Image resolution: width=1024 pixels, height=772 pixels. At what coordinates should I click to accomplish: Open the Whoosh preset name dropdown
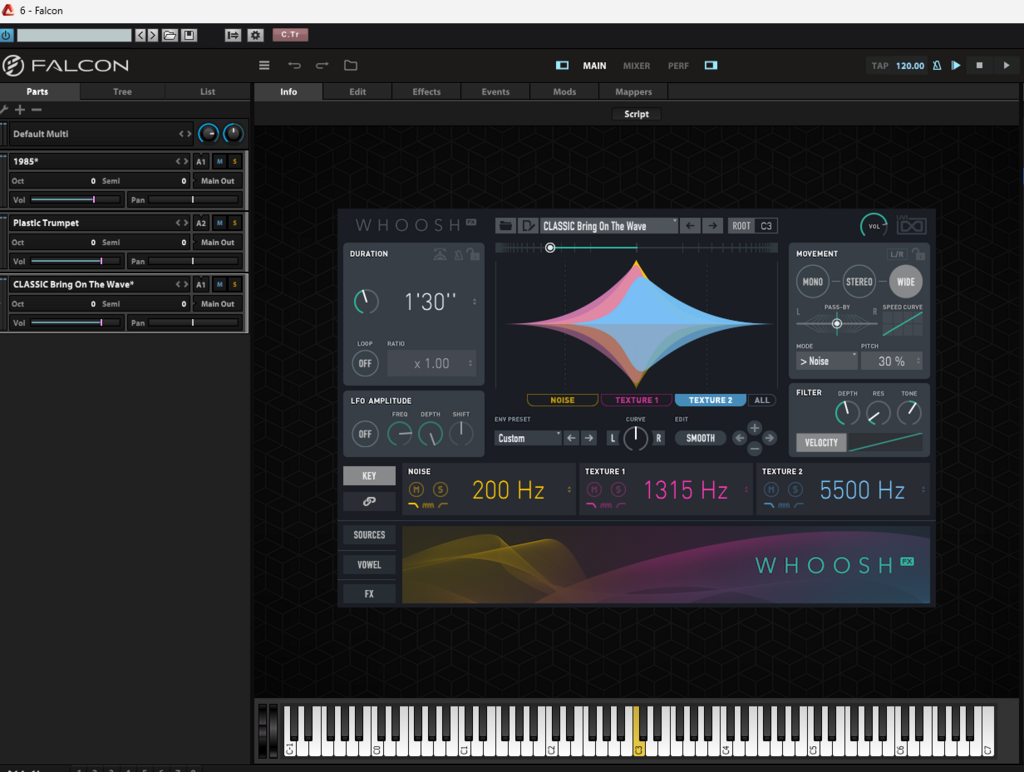pos(609,226)
